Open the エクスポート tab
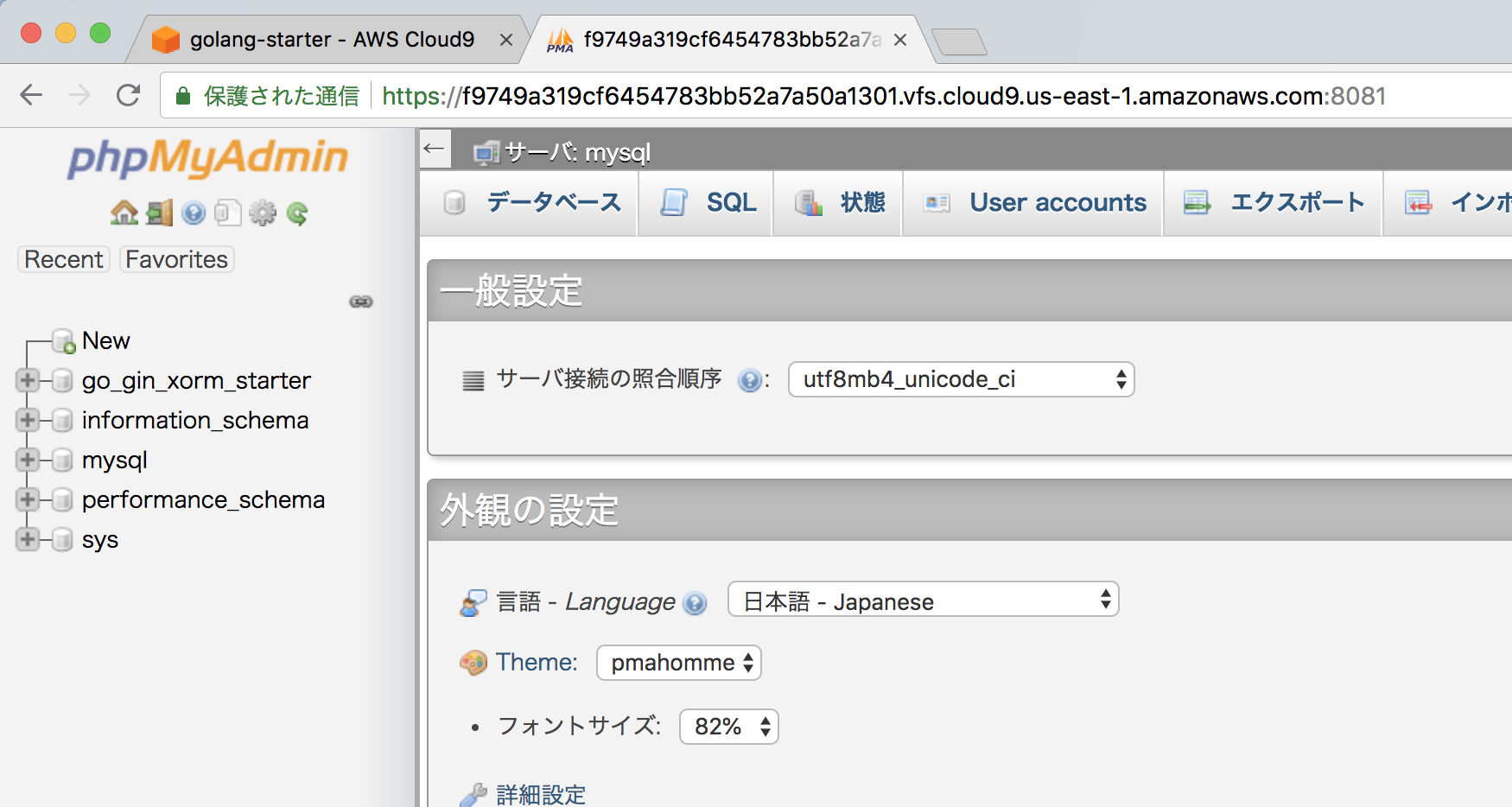Viewport: 1512px width, 807px height. (1274, 203)
